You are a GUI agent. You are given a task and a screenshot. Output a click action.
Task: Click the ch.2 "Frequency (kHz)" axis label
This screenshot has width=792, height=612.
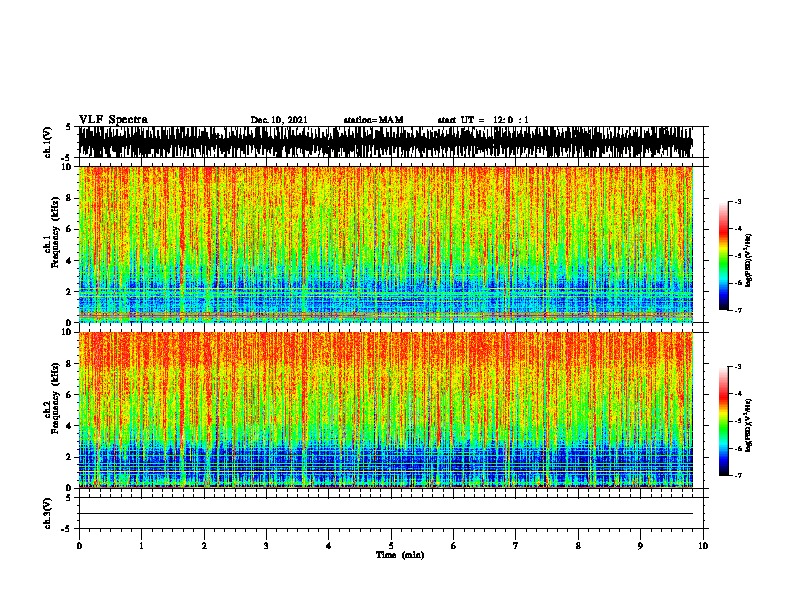55,398
